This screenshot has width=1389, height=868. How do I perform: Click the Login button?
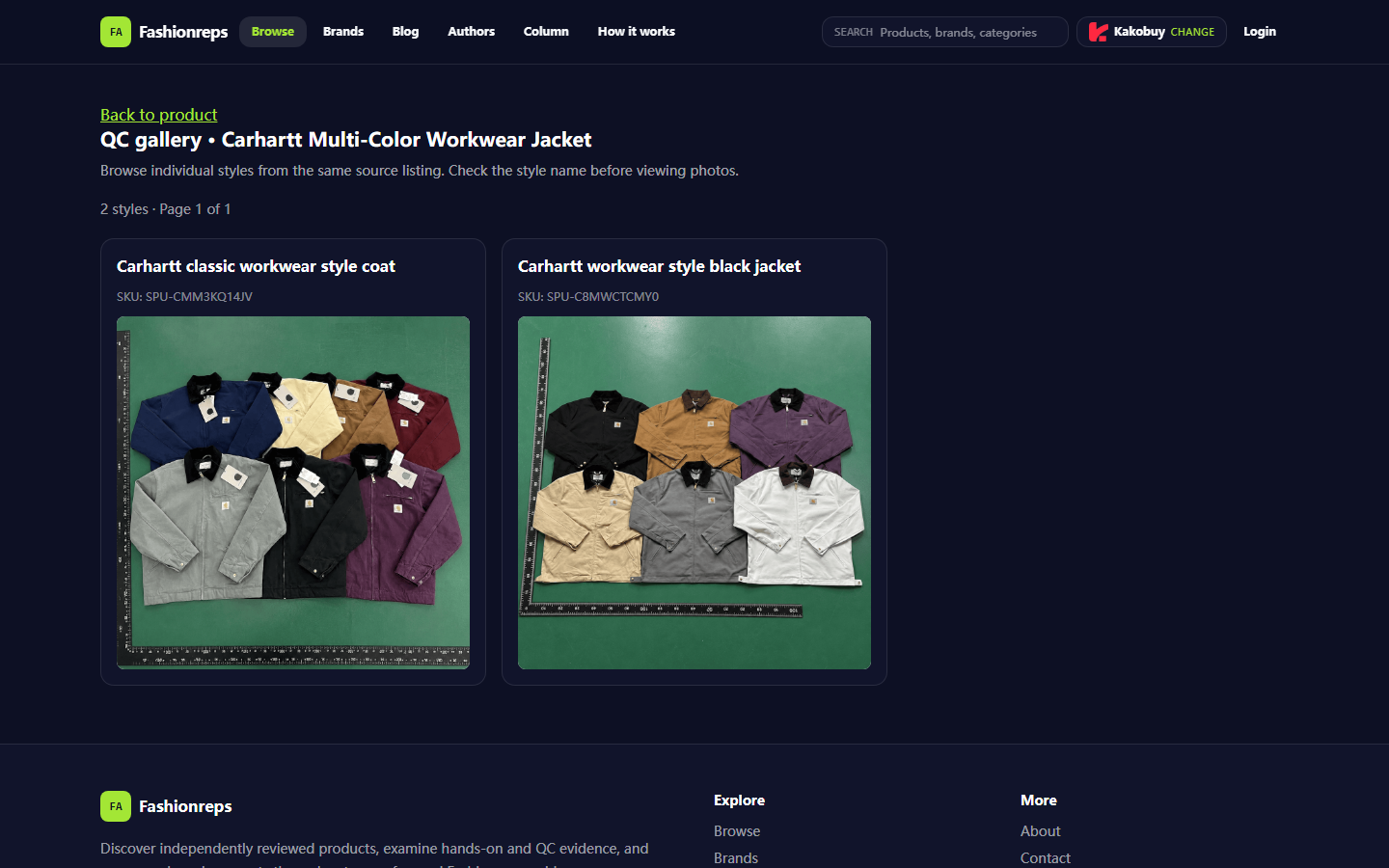1260,32
